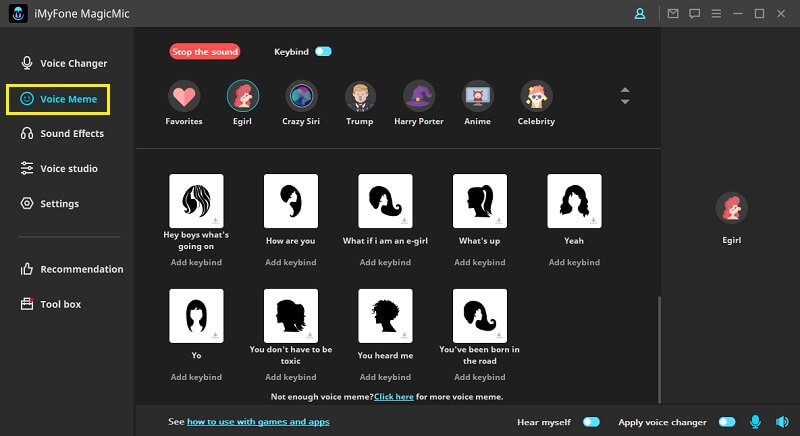Open the account profile icon
Screen dimensions: 800x436
coord(640,14)
